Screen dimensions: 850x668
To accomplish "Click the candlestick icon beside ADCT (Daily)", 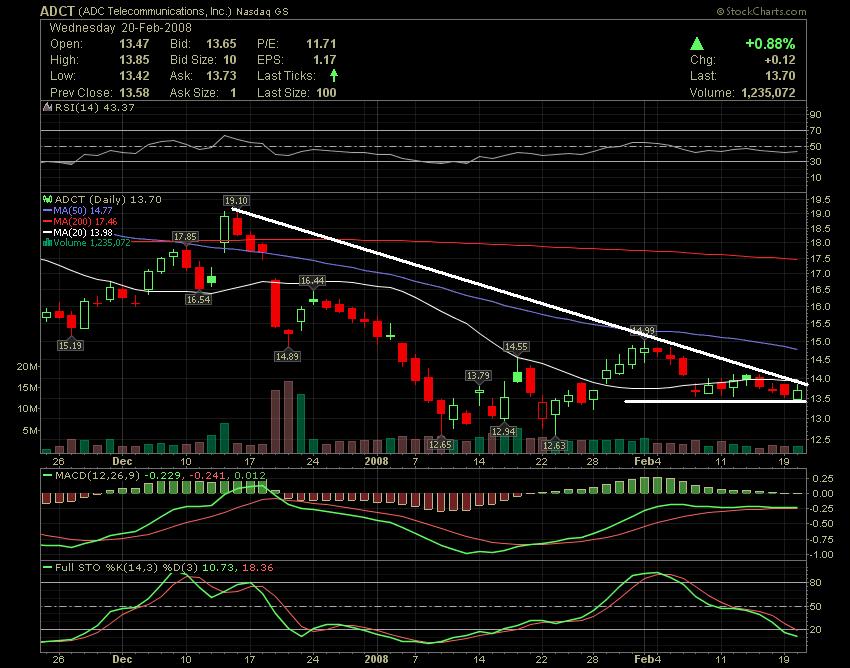I will (x=48, y=200).
